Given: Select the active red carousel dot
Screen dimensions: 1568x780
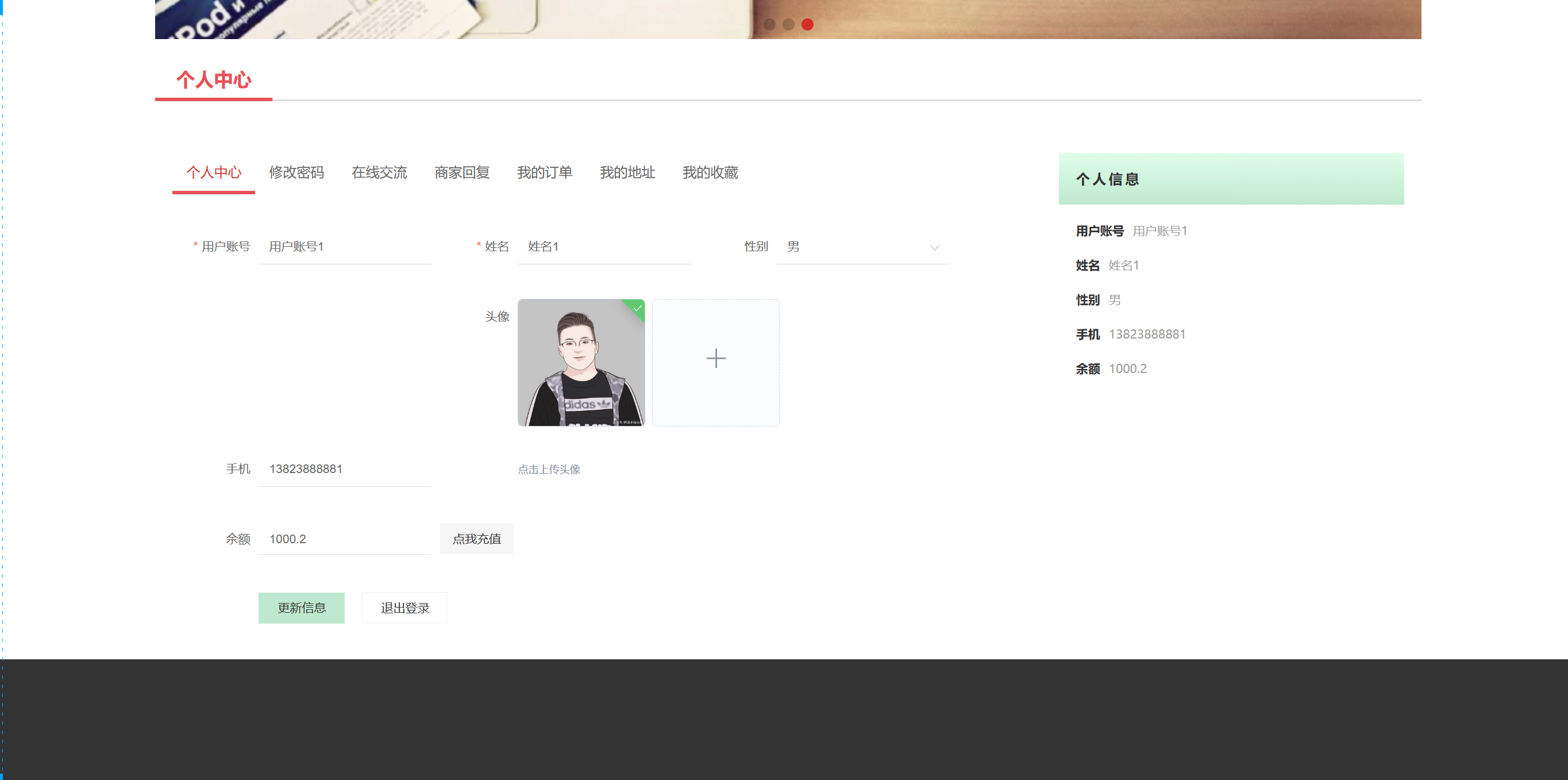Looking at the screenshot, I should [x=807, y=24].
